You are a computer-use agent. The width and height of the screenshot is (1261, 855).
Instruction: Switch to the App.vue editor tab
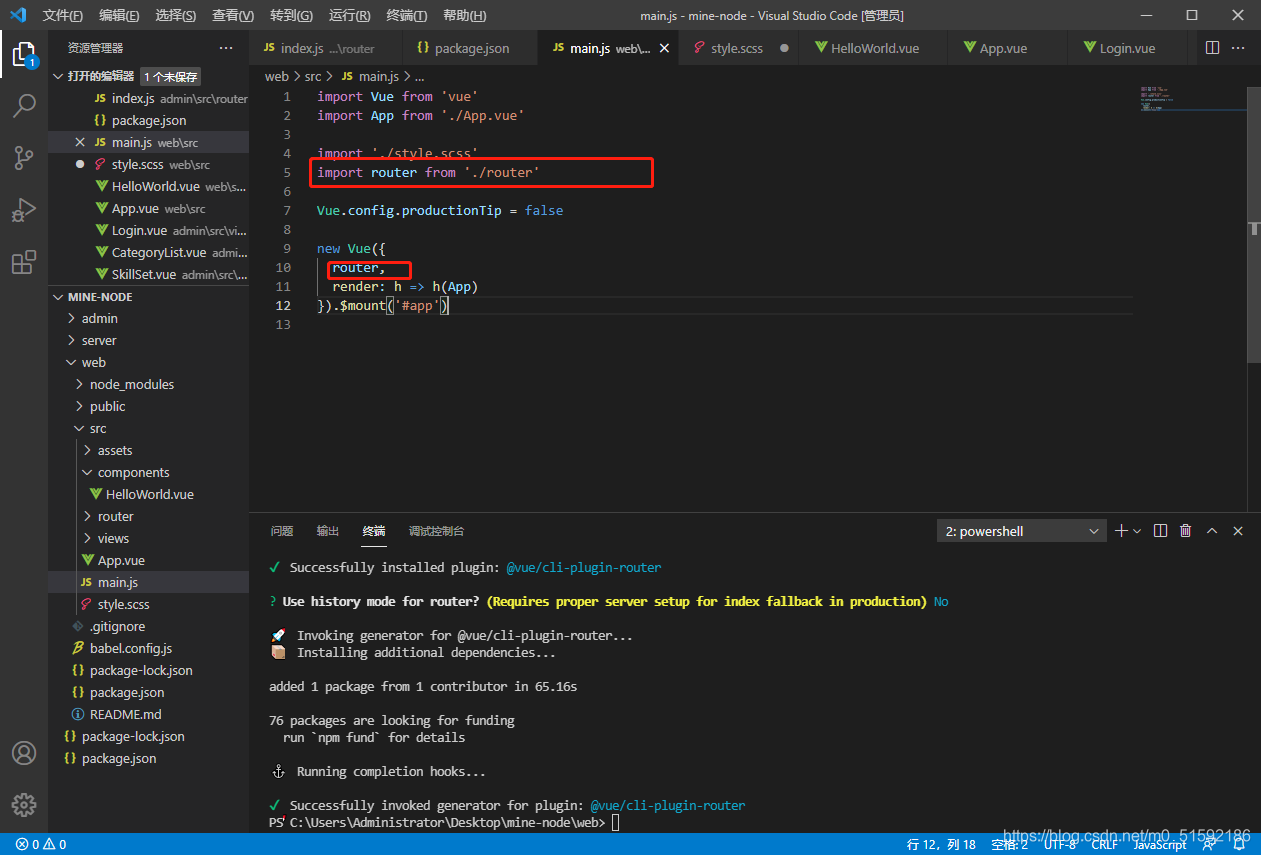(1002, 48)
